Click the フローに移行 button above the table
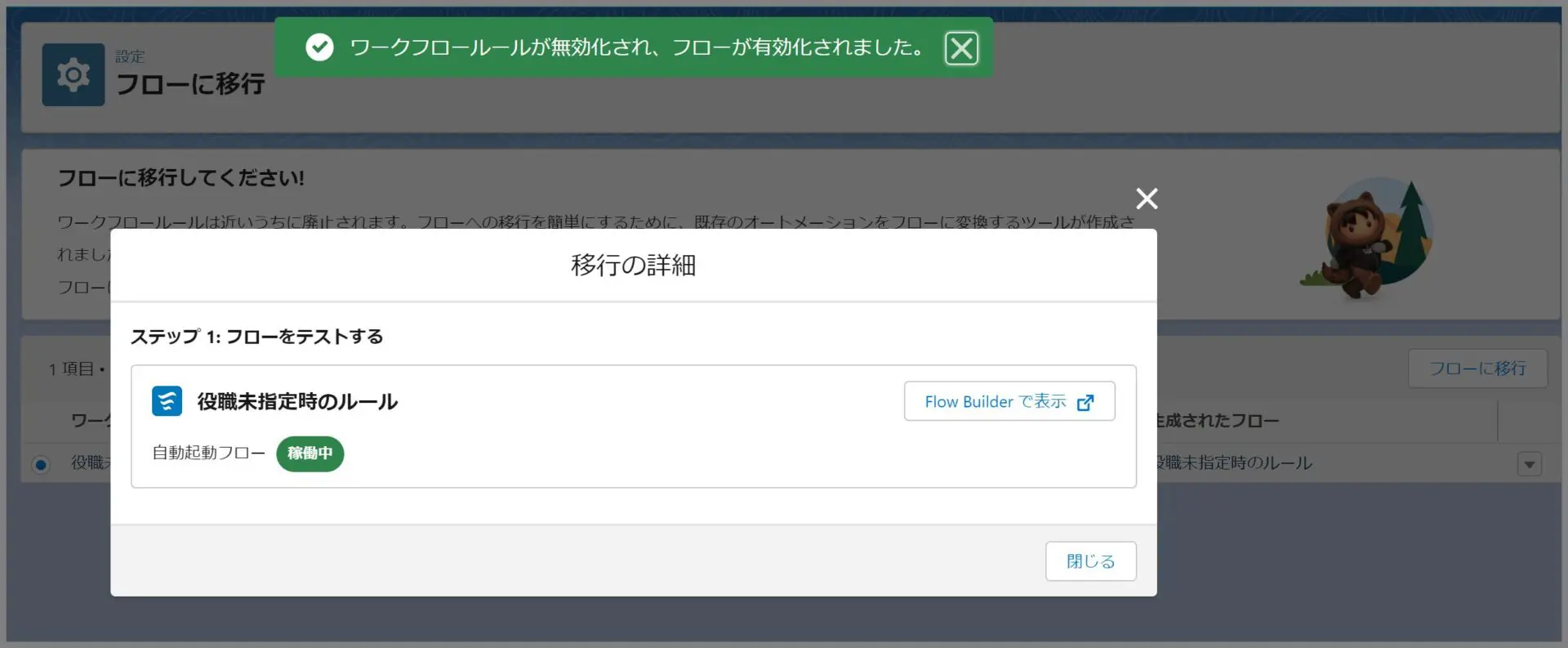Screen dimensions: 1568x648 [x=1477, y=369]
